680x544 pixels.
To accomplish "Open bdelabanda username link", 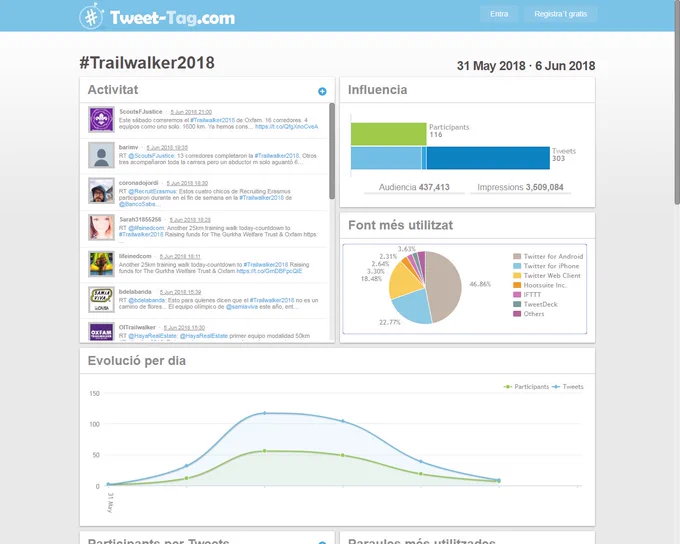I will coord(135,292).
